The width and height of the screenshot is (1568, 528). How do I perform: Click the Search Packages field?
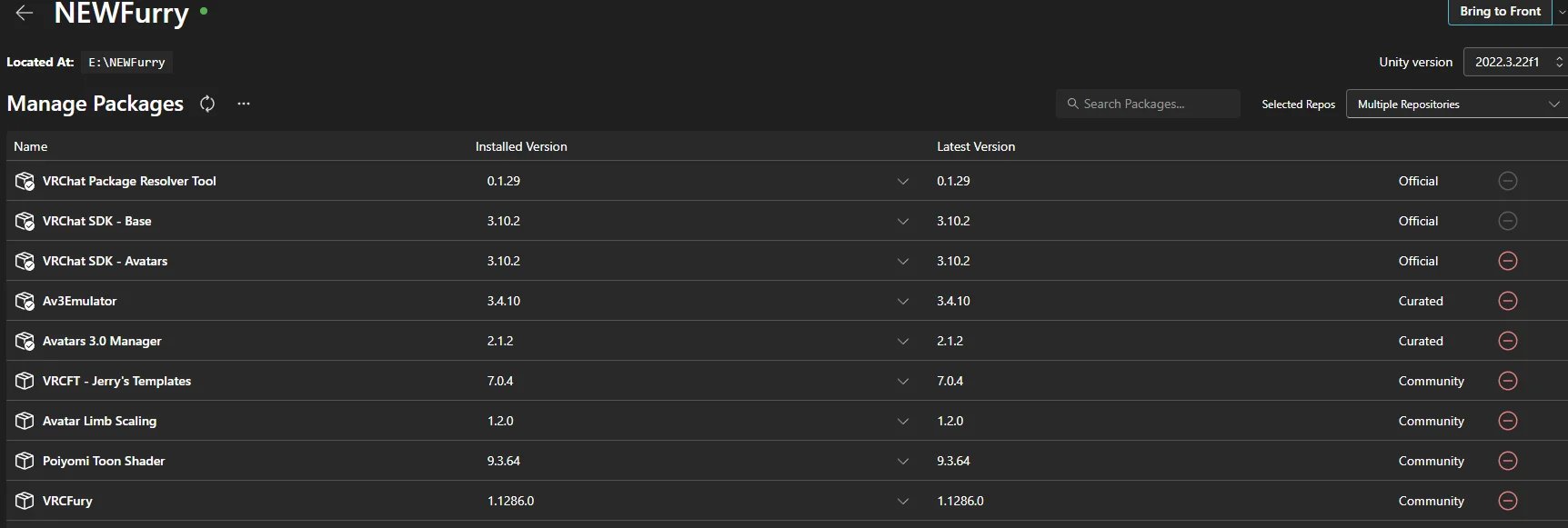click(x=1148, y=104)
